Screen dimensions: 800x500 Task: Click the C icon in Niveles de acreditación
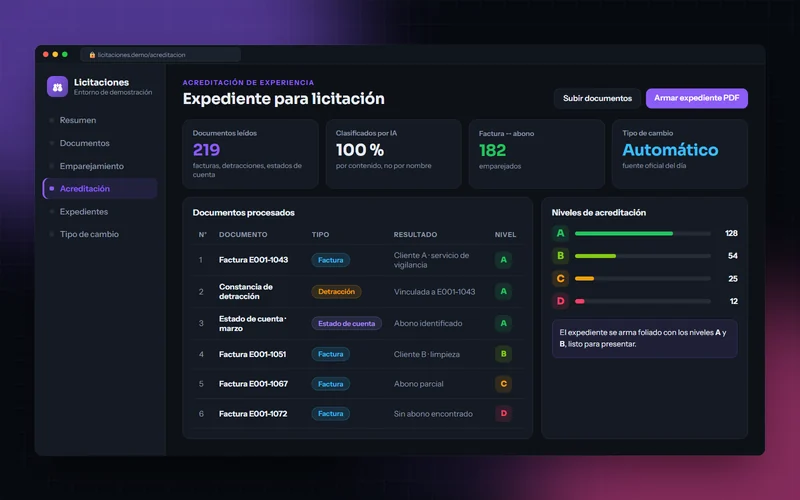tap(560, 279)
